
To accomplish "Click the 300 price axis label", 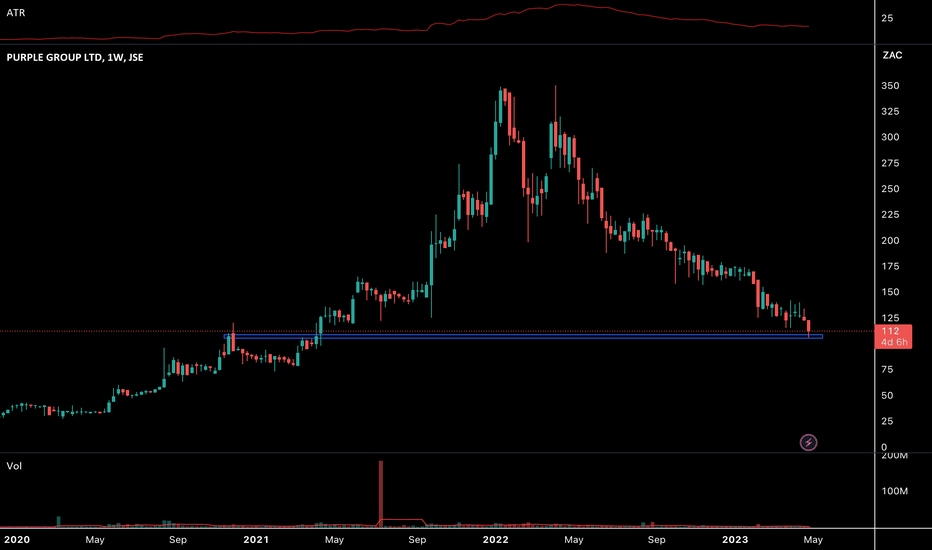I will (x=890, y=137).
